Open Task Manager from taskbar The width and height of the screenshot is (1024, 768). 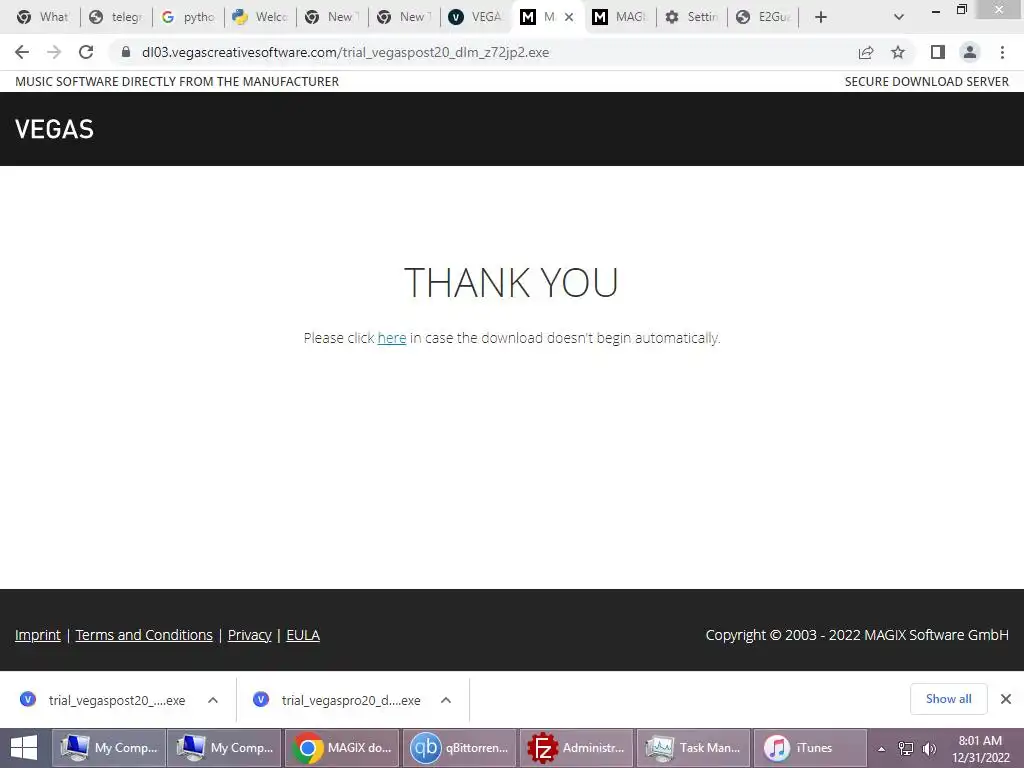click(693, 748)
